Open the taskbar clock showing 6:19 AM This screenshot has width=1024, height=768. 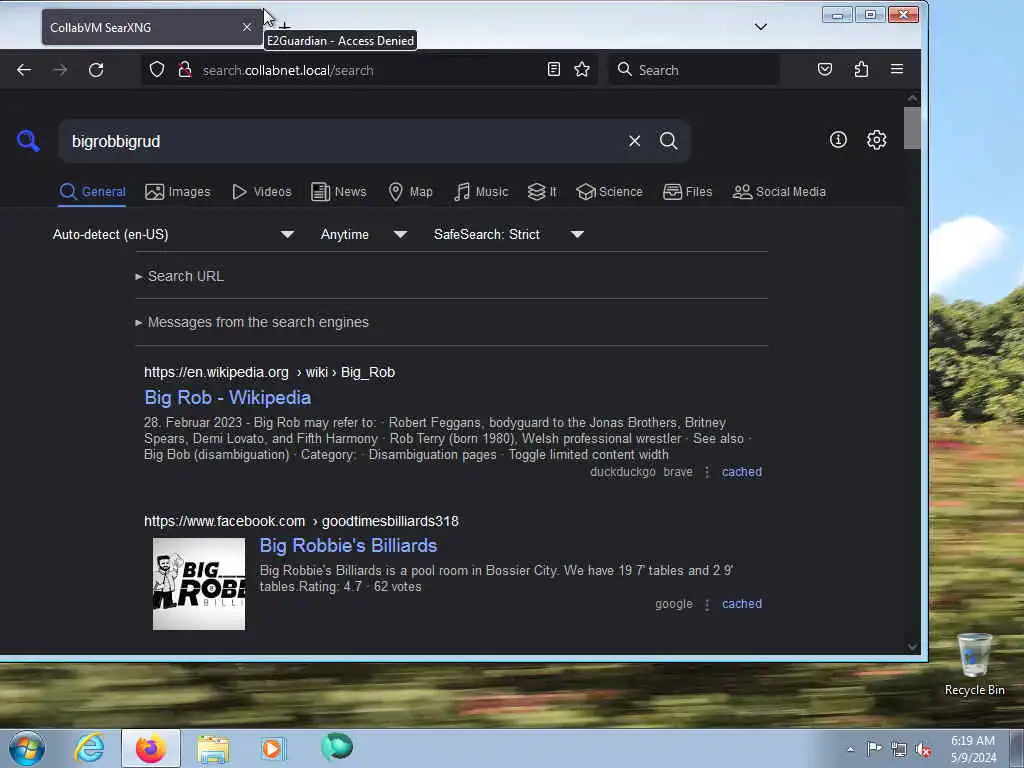tap(972, 749)
